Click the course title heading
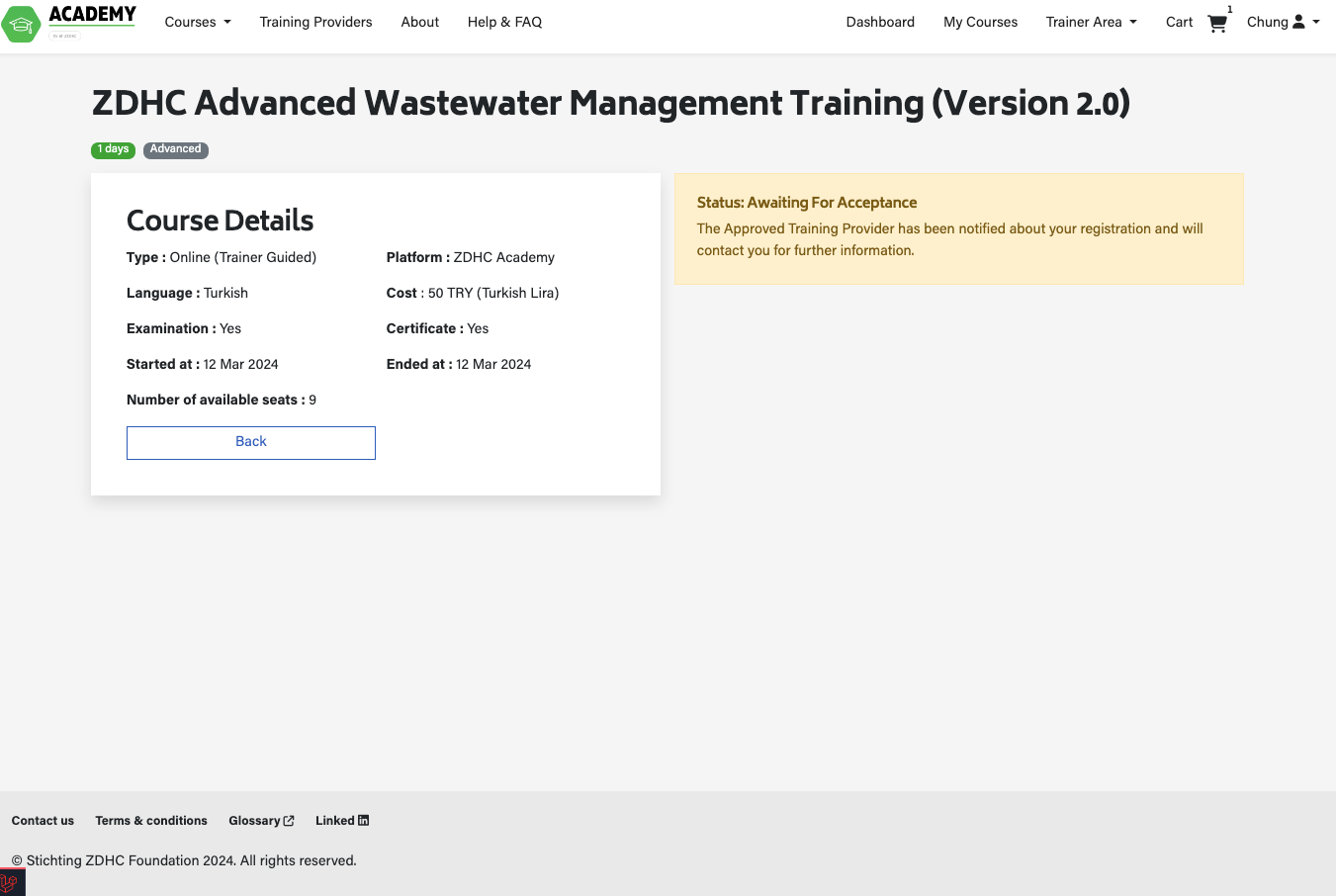The image size is (1336, 896). (611, 103)
